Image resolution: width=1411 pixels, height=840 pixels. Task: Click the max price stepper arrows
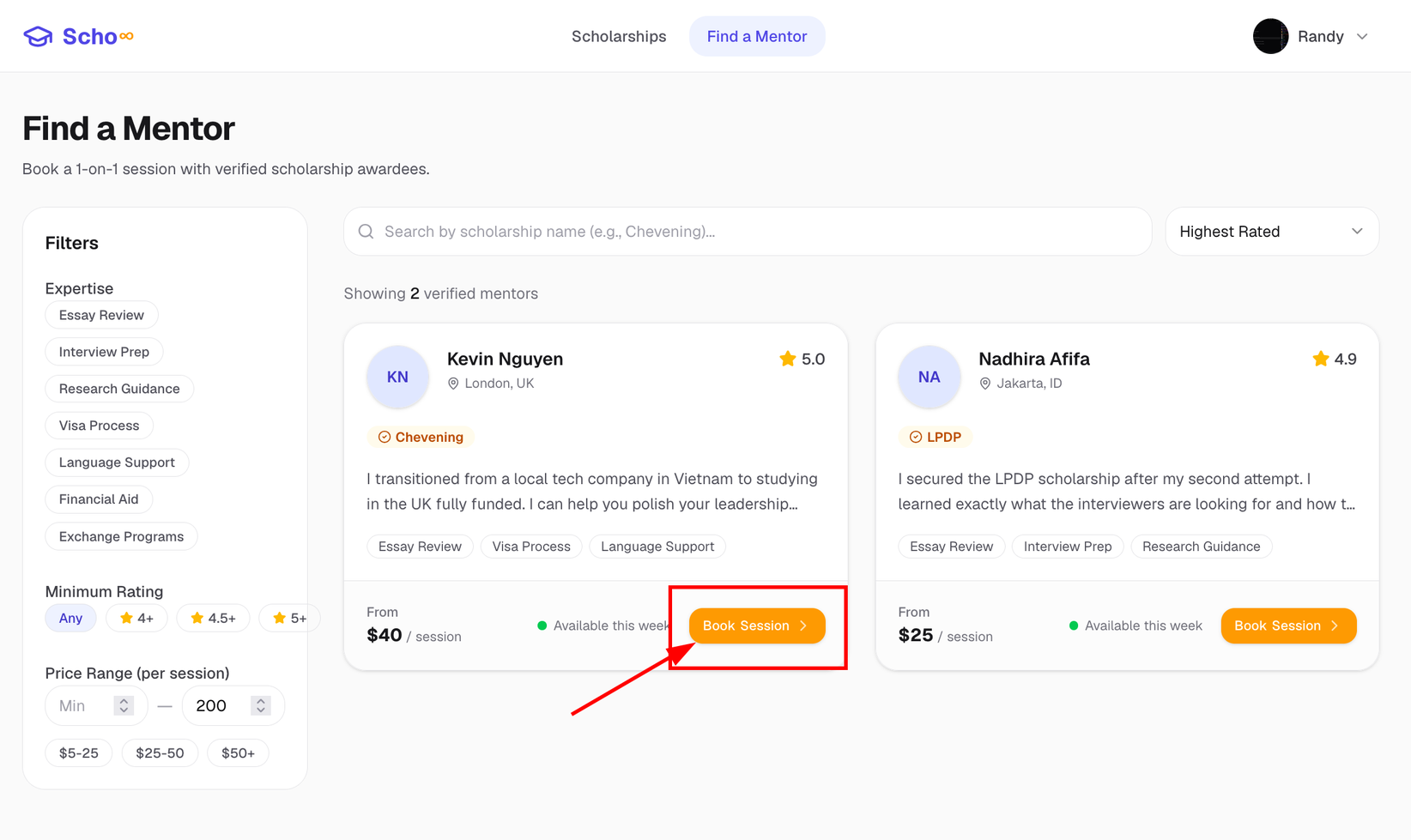pos(261,705)
